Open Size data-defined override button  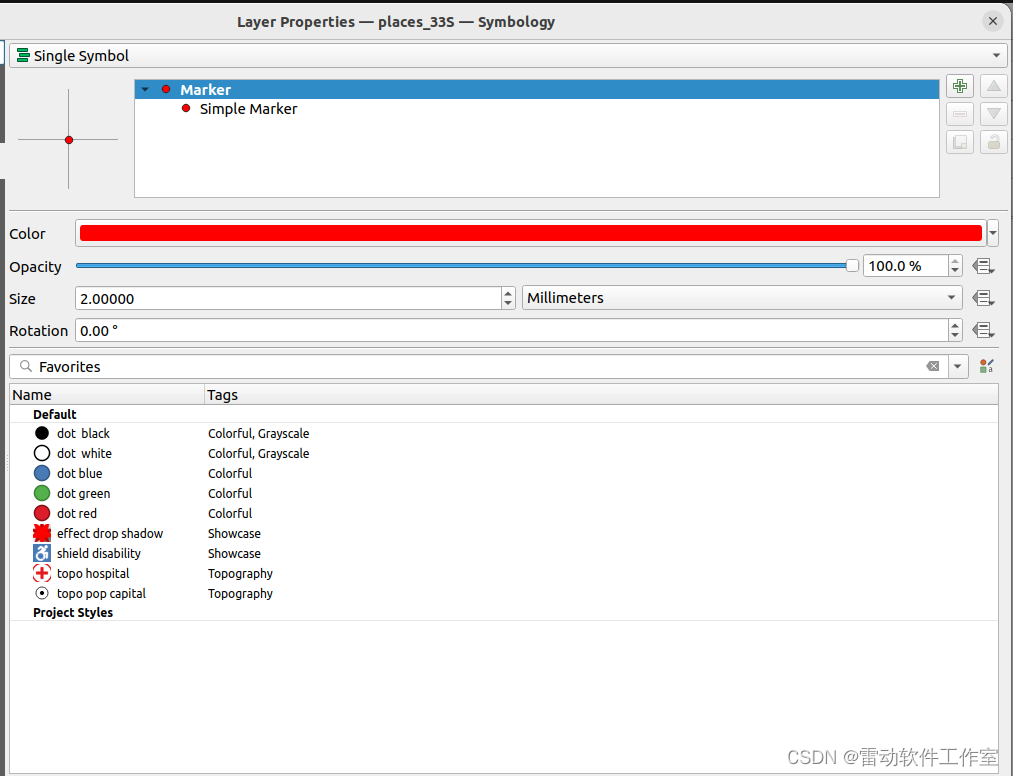tap(983, 298)
